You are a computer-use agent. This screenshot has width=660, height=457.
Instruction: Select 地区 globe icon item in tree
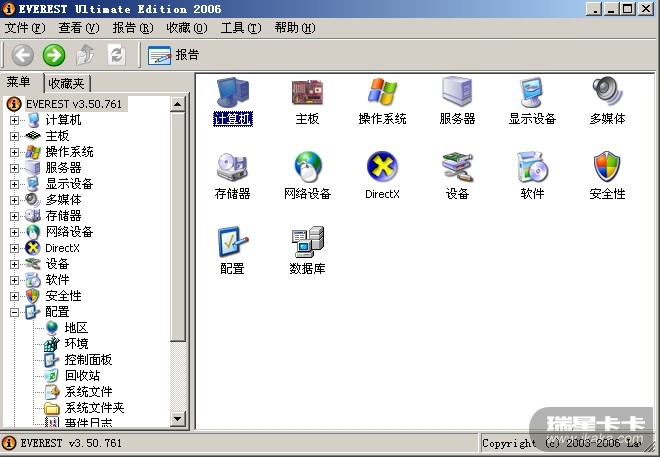[67, 328]
